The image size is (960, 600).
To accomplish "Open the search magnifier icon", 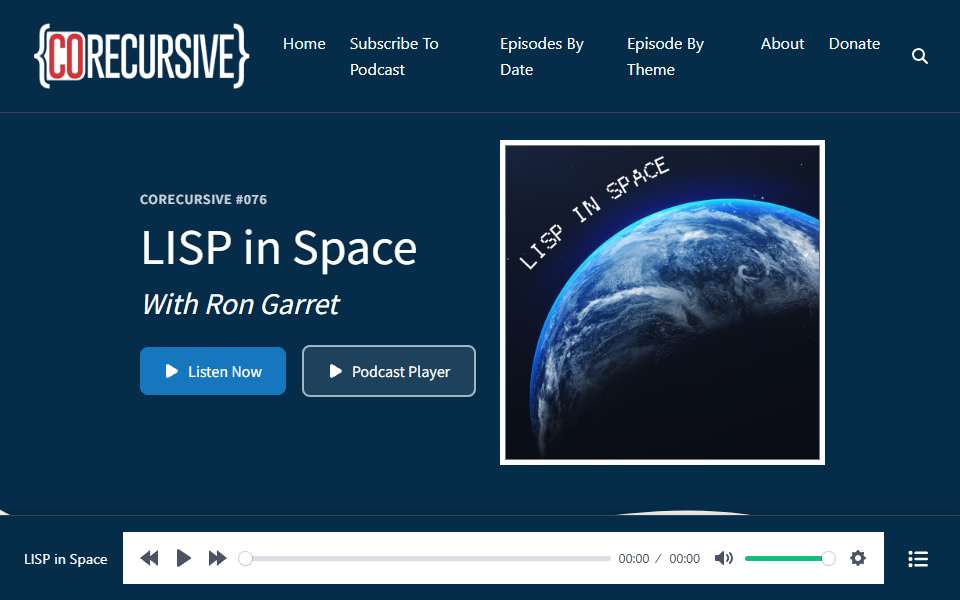I will click(920, 56).
